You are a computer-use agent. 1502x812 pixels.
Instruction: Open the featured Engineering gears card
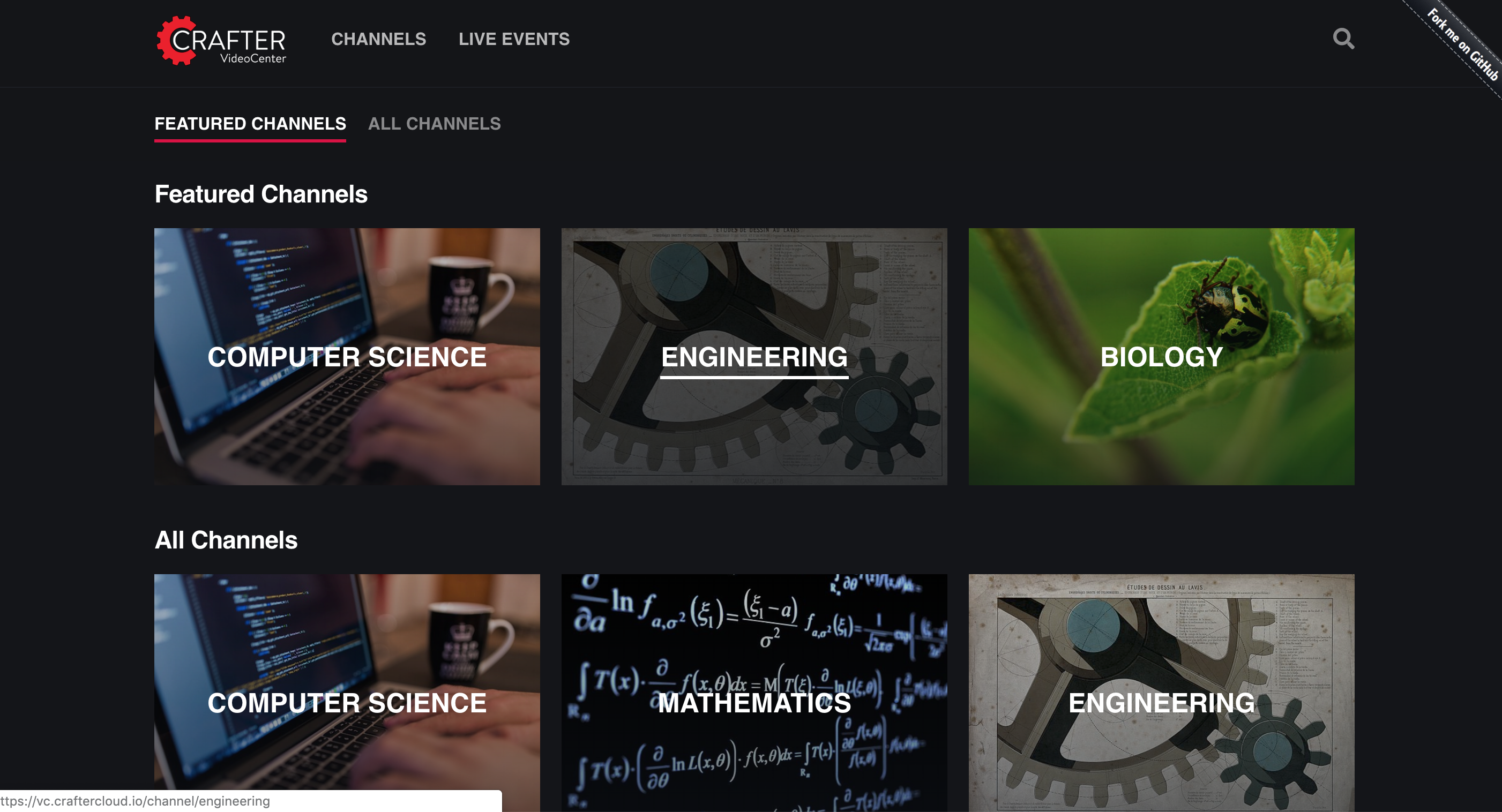(x=754, y=356)
